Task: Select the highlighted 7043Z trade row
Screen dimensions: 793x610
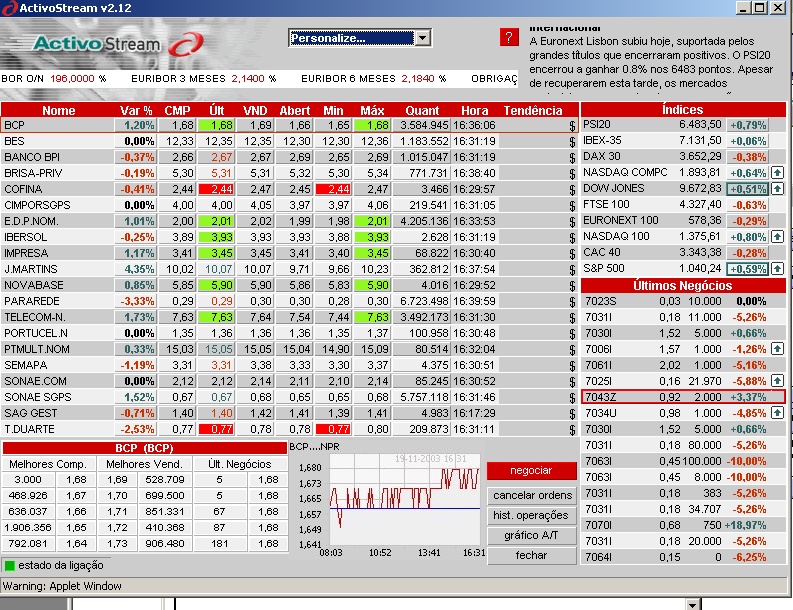Action: [x=683, y=397]
